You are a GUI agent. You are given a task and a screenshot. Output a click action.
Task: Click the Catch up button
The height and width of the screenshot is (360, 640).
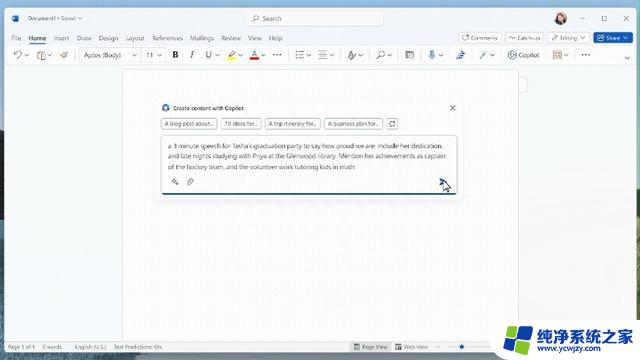tap(524, 38)
